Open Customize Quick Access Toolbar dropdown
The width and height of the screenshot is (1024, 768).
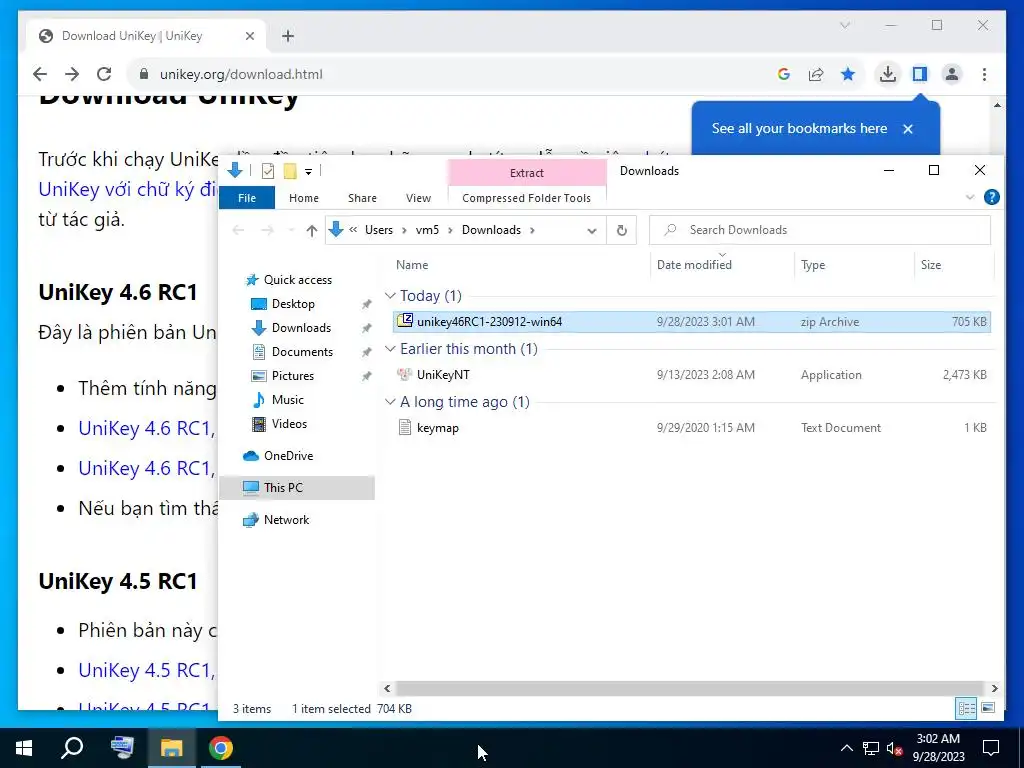pos(308,172)
